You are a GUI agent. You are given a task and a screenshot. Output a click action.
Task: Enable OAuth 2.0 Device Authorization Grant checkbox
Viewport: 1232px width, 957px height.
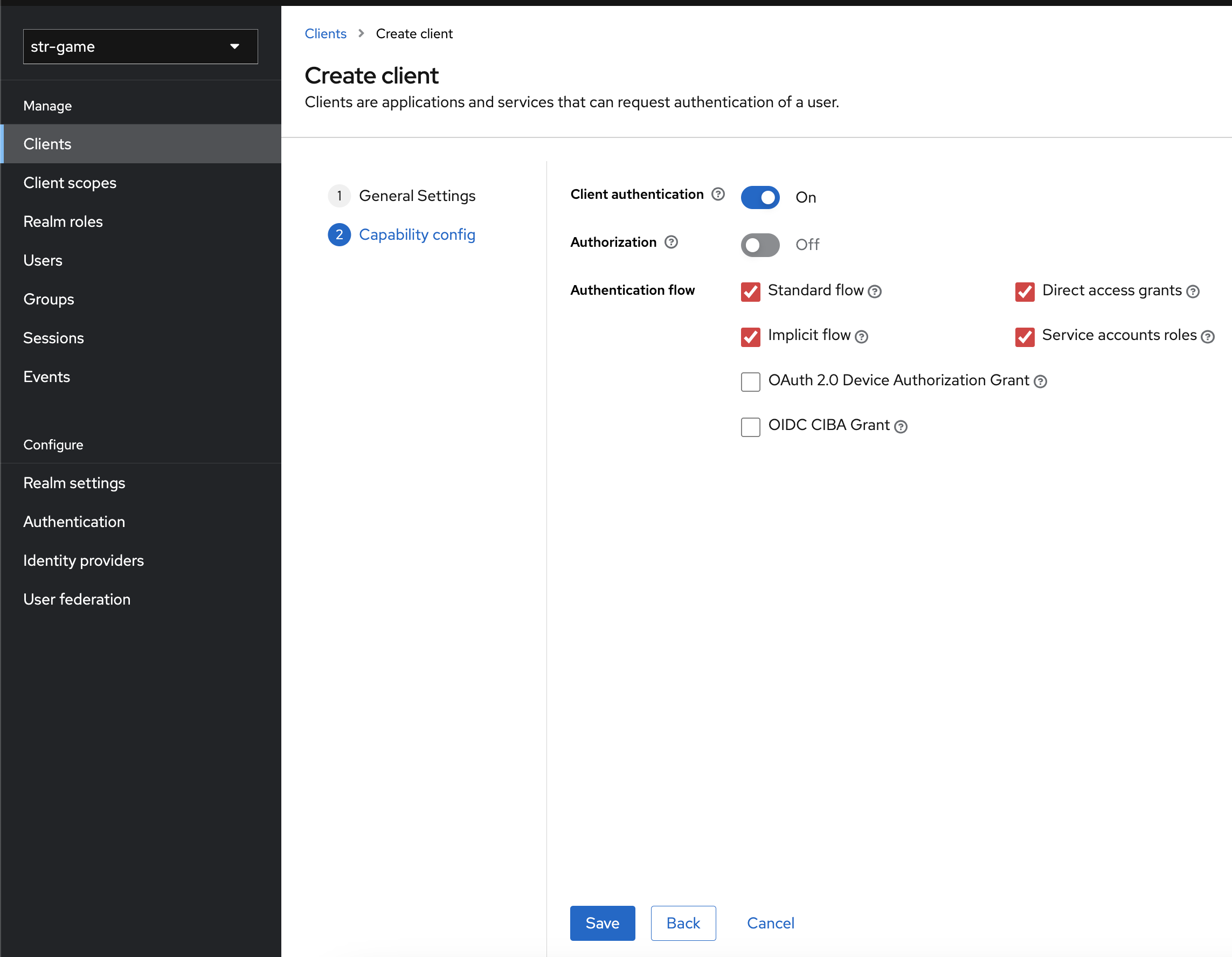click(x=752, y=380)
